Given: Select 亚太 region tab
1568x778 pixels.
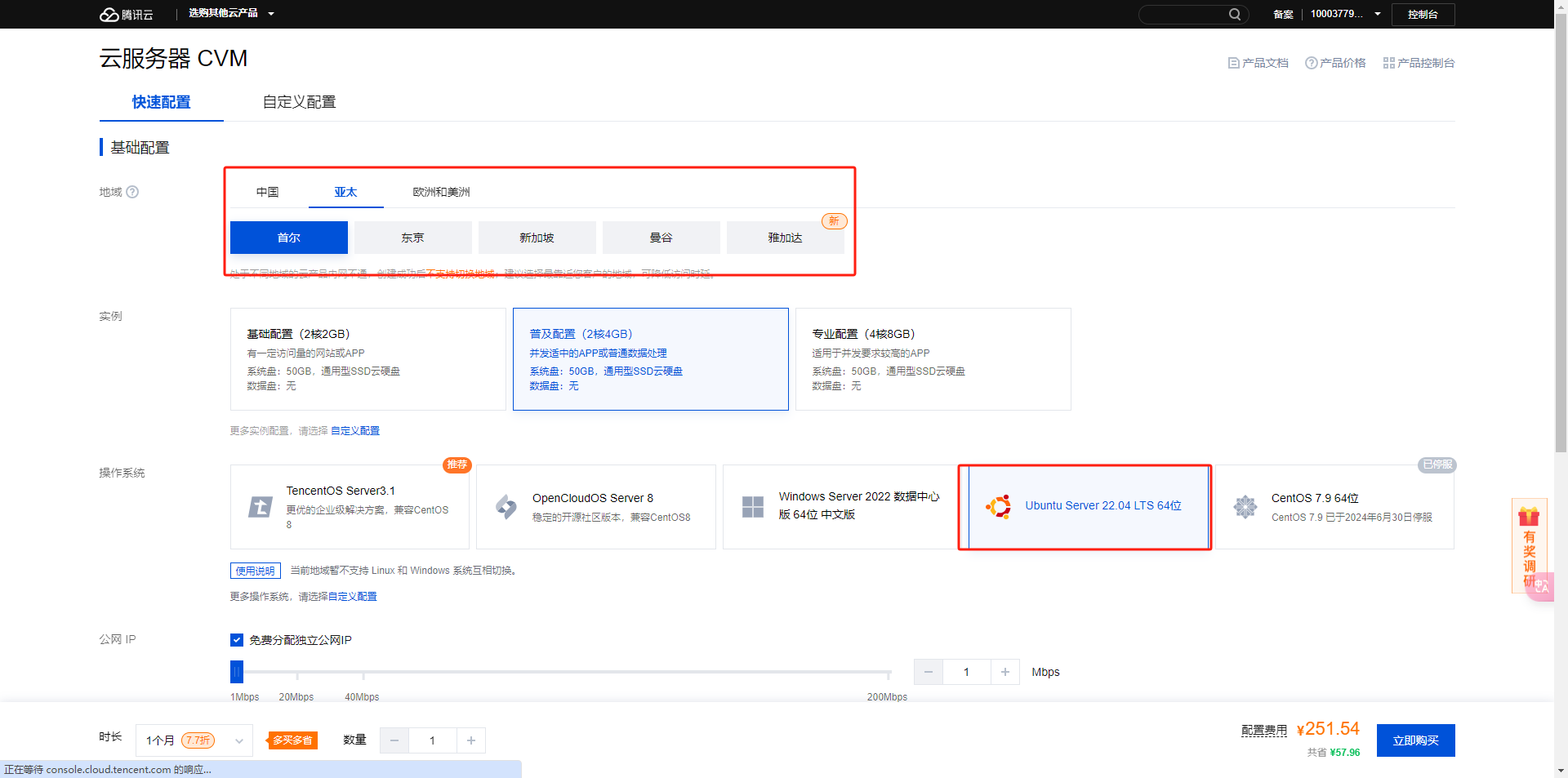Looking at the screenshot, I should pyautogui.click(x=346, y=192).
